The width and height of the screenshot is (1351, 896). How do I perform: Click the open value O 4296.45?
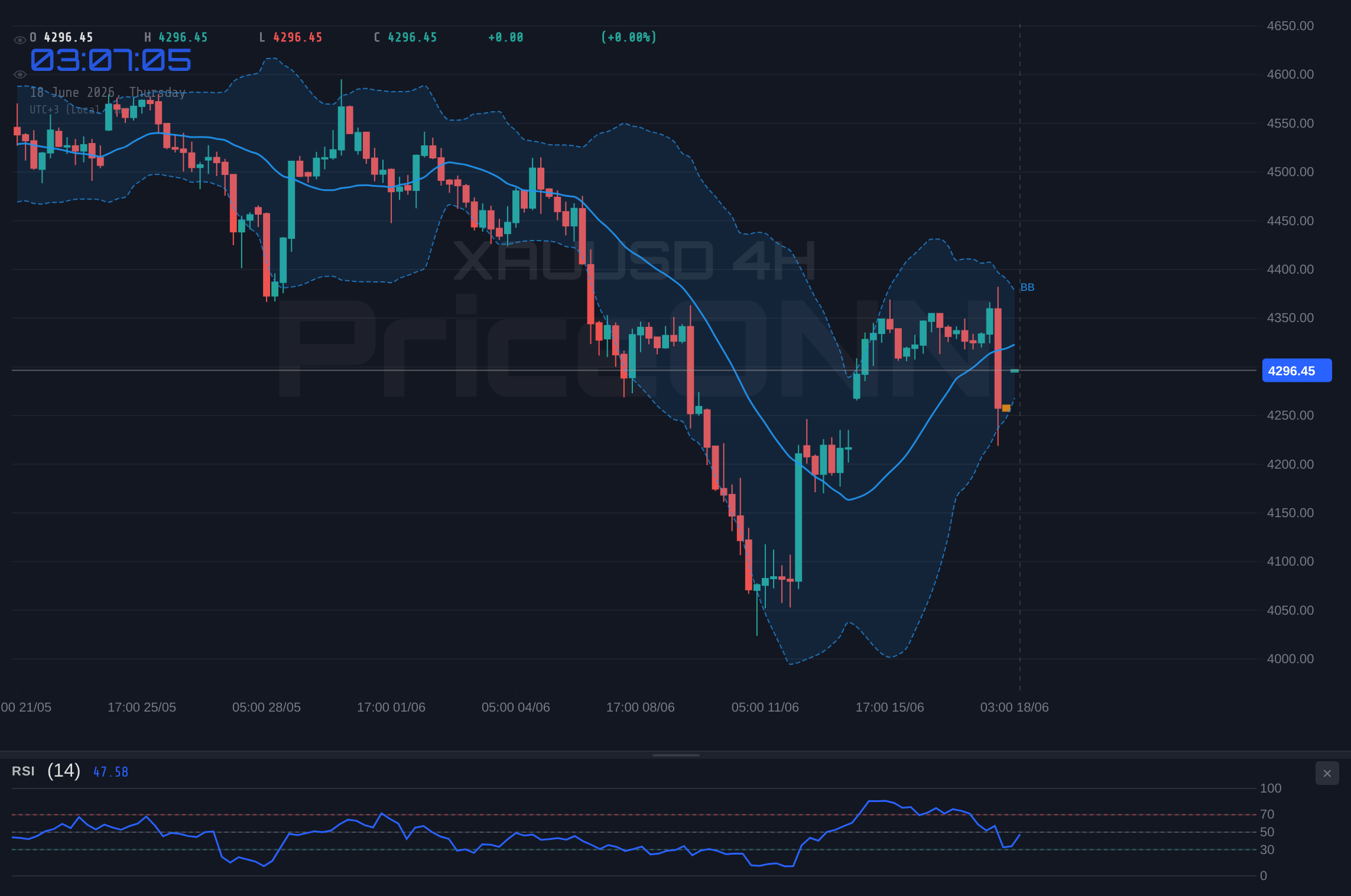pyautogui.click(x=61, y=37)
